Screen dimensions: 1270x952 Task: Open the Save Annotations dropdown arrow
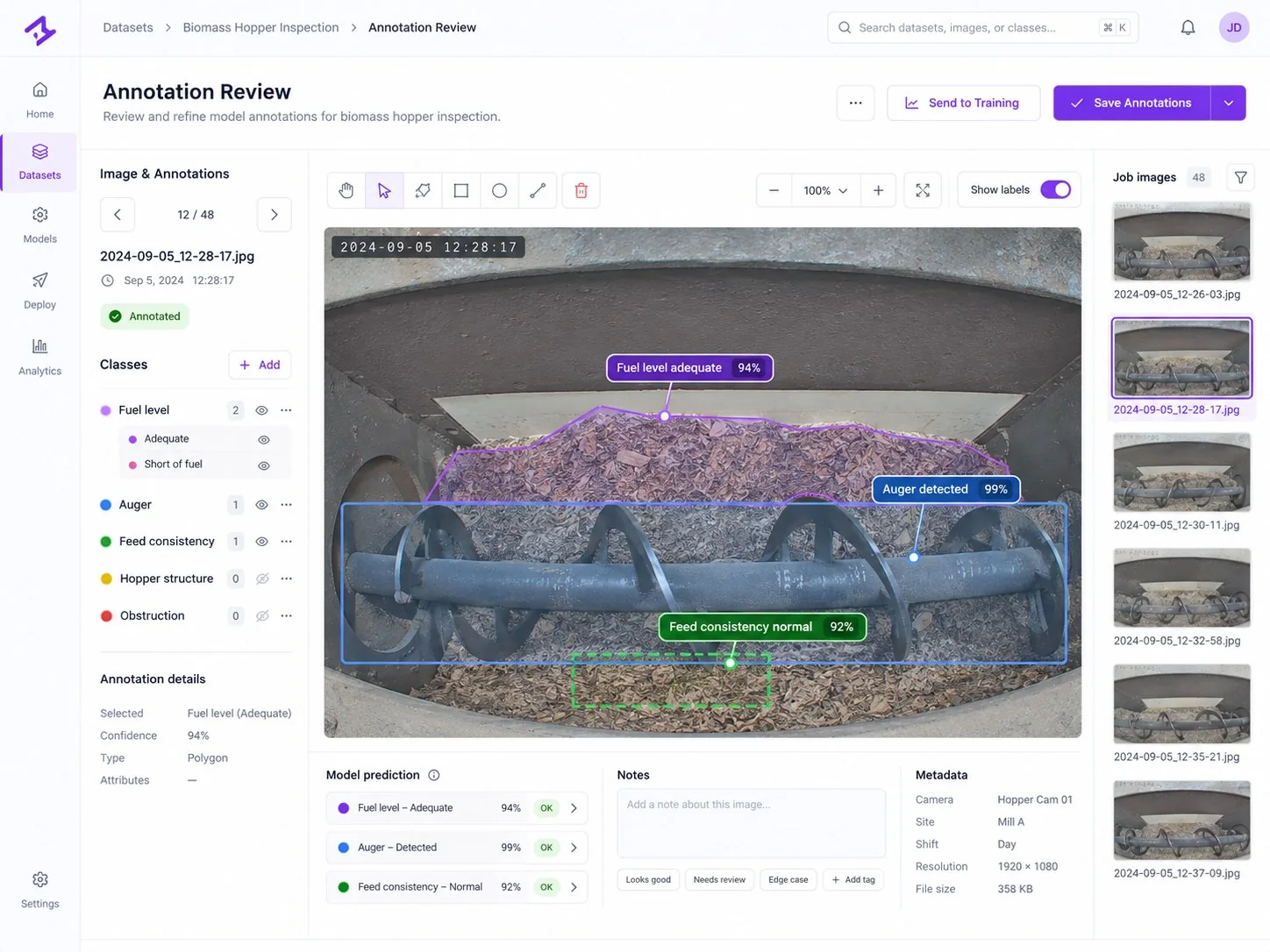click(1229, 103)
